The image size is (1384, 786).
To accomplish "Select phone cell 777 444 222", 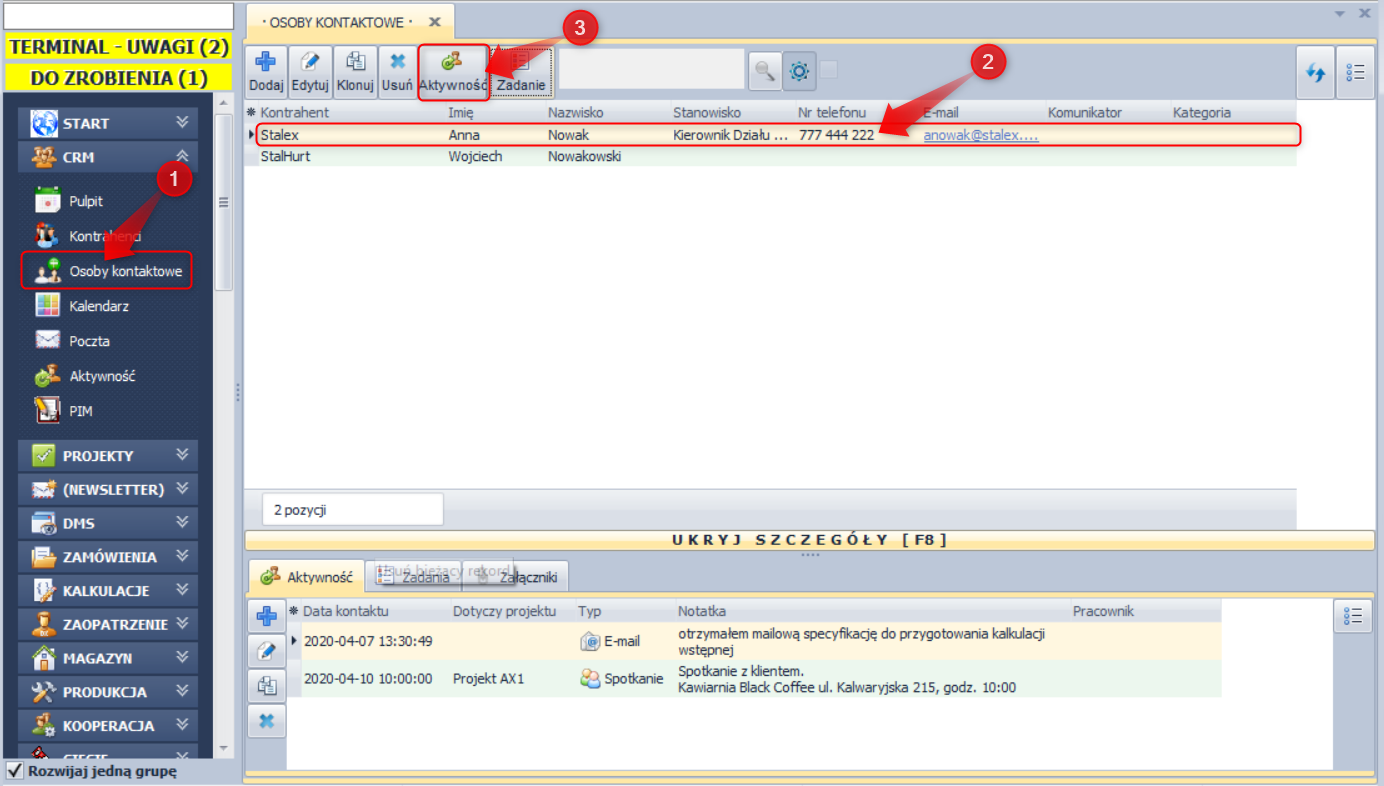I will (x=836, y=135).
